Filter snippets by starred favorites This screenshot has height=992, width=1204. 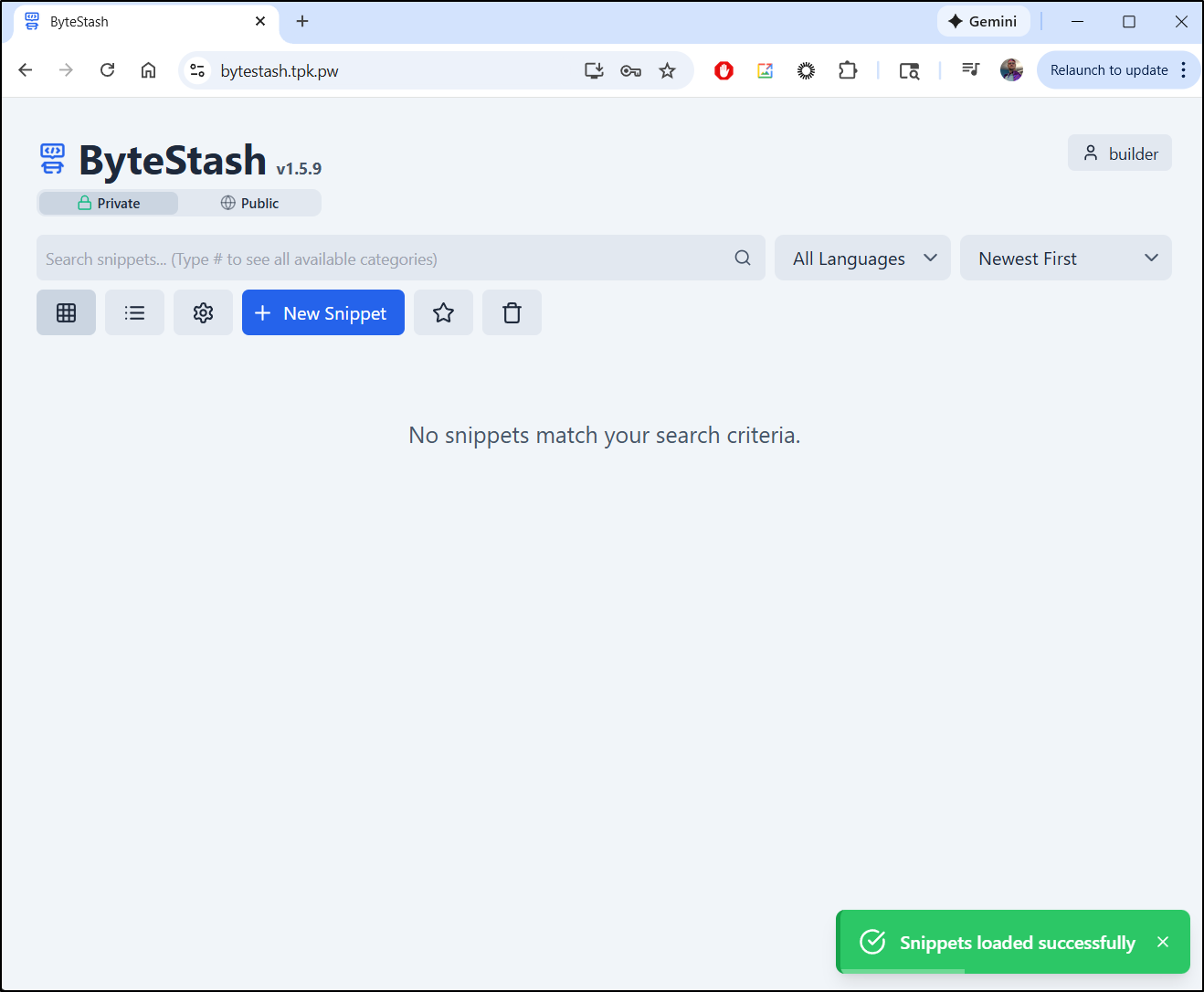(x=443, y=312)
